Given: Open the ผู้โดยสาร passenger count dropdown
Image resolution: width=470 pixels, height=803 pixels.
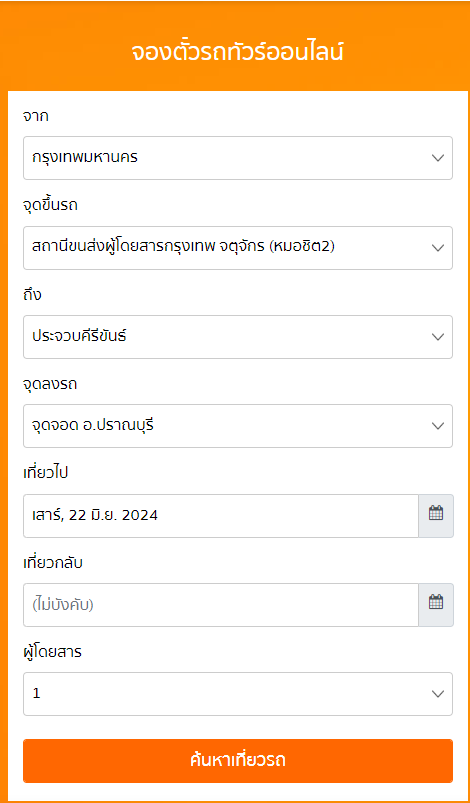Looking at the screenshot, I should [238, 694].
